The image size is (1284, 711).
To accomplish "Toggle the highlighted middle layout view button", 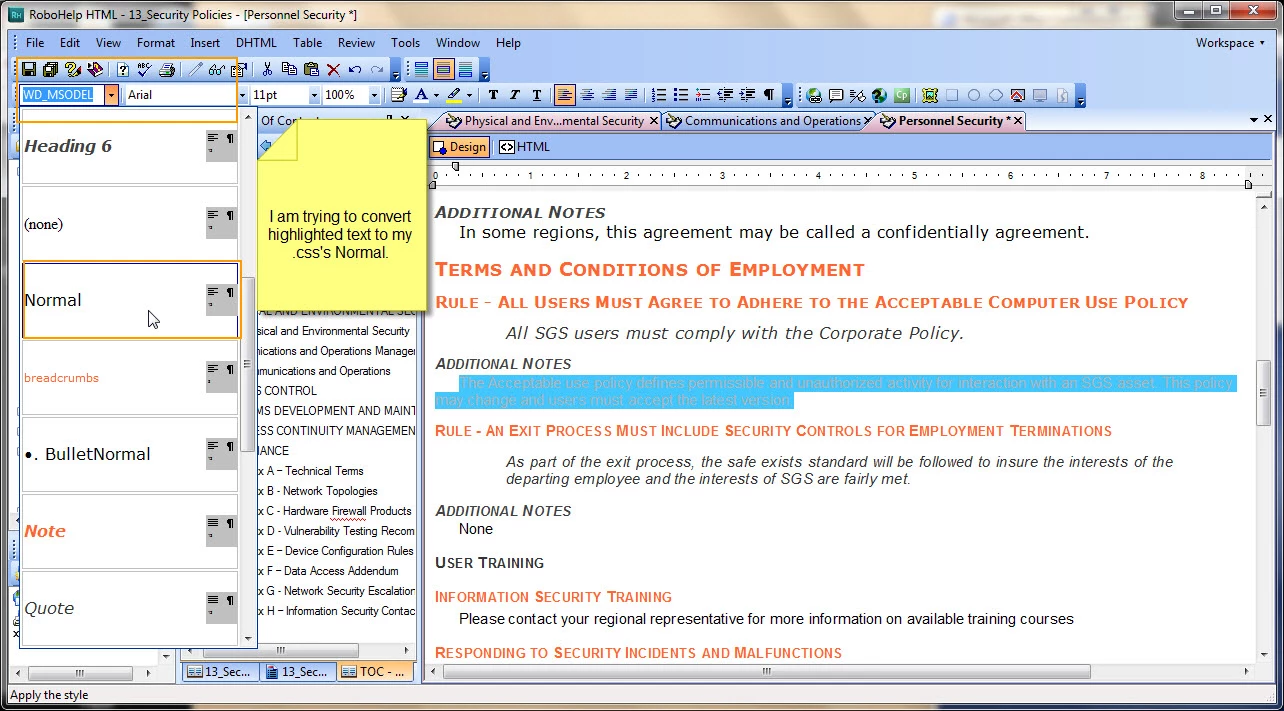I will (443, 69).
